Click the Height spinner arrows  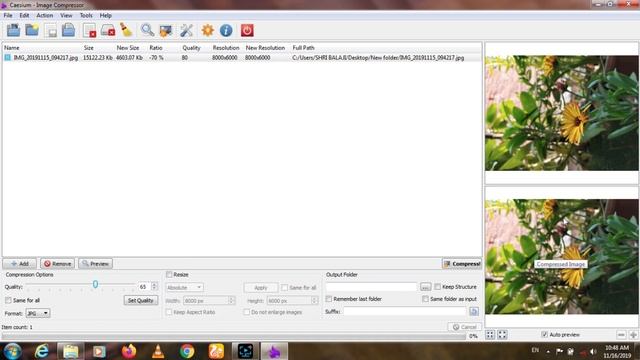(314, 300)
